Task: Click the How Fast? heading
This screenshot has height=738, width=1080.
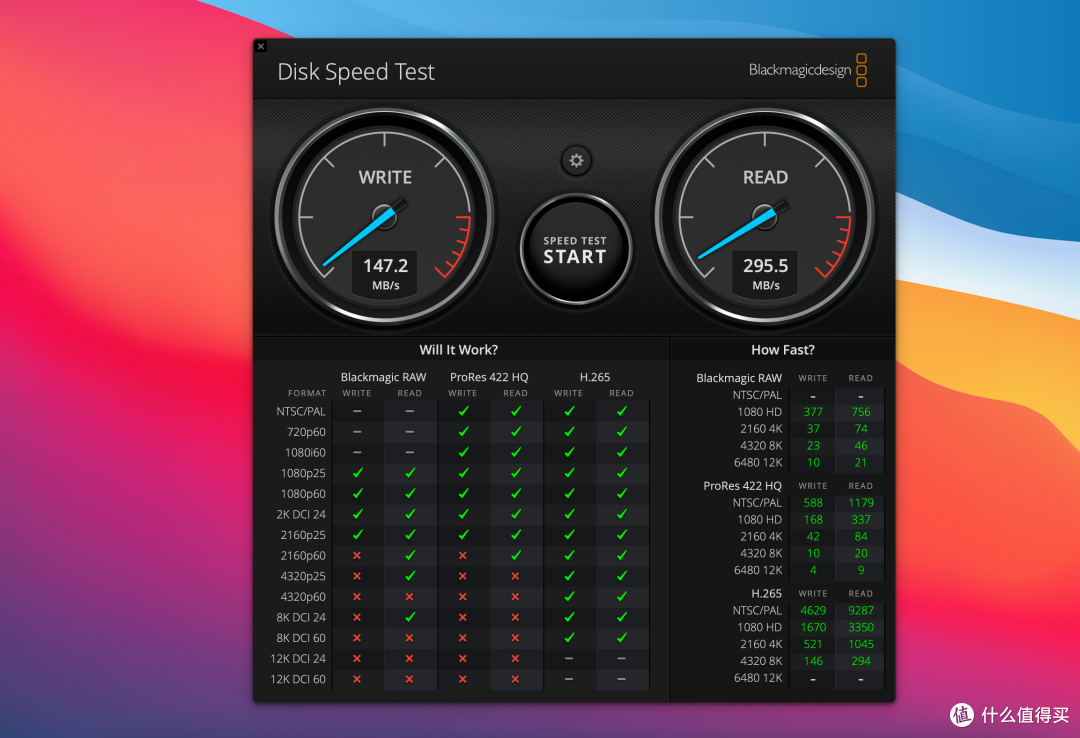Action: [x=782, y=349]
